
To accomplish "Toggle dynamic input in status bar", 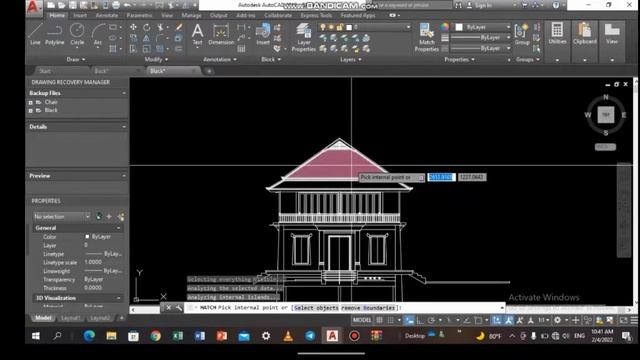I will tap(409, 320).
